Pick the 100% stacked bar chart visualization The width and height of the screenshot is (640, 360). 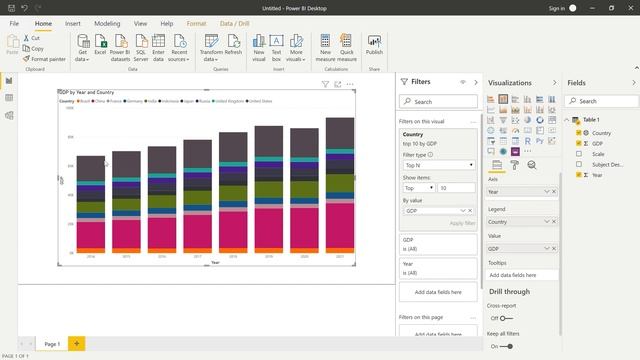pos(540,99)
